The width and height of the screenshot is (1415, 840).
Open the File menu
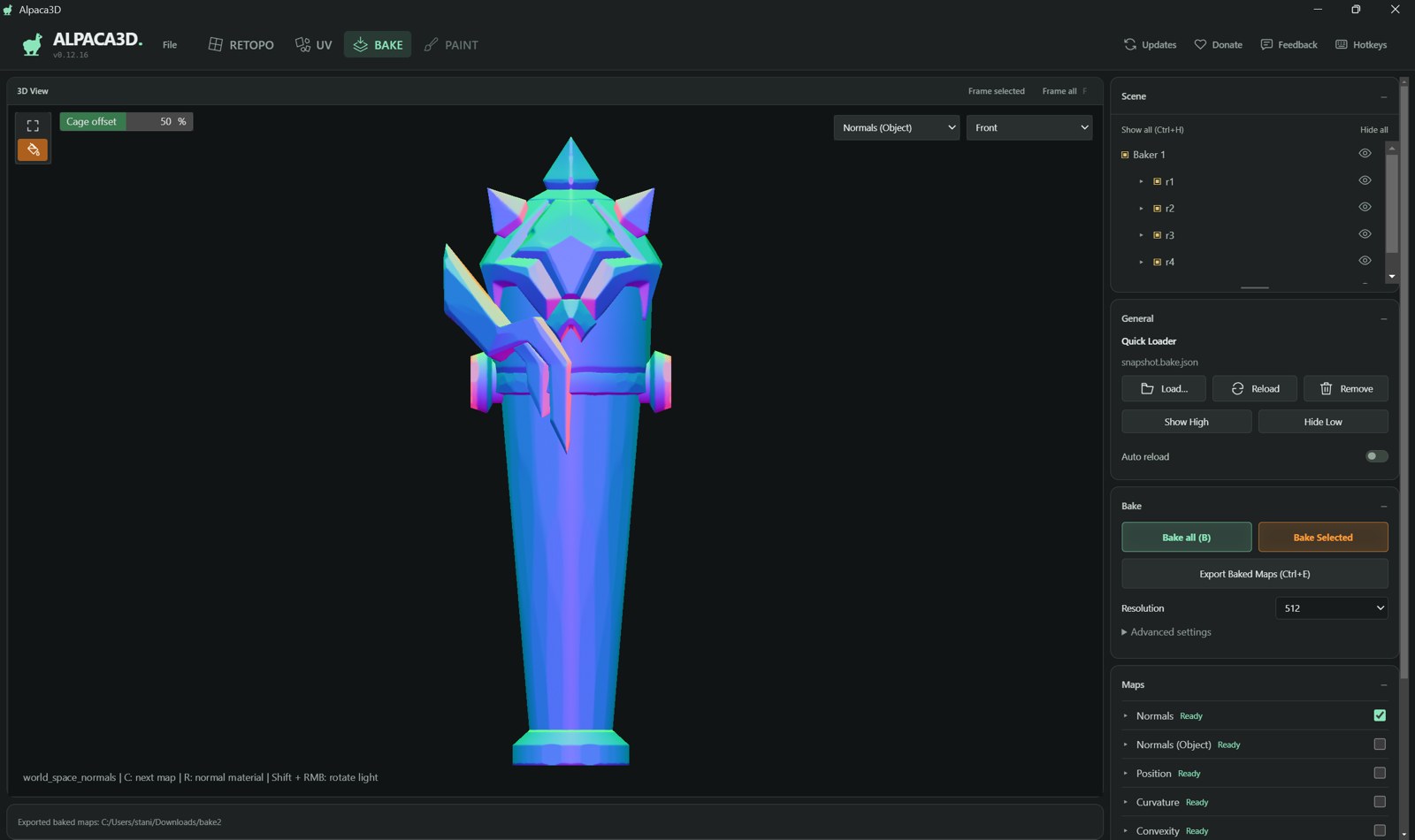click(x=170, y=44)
